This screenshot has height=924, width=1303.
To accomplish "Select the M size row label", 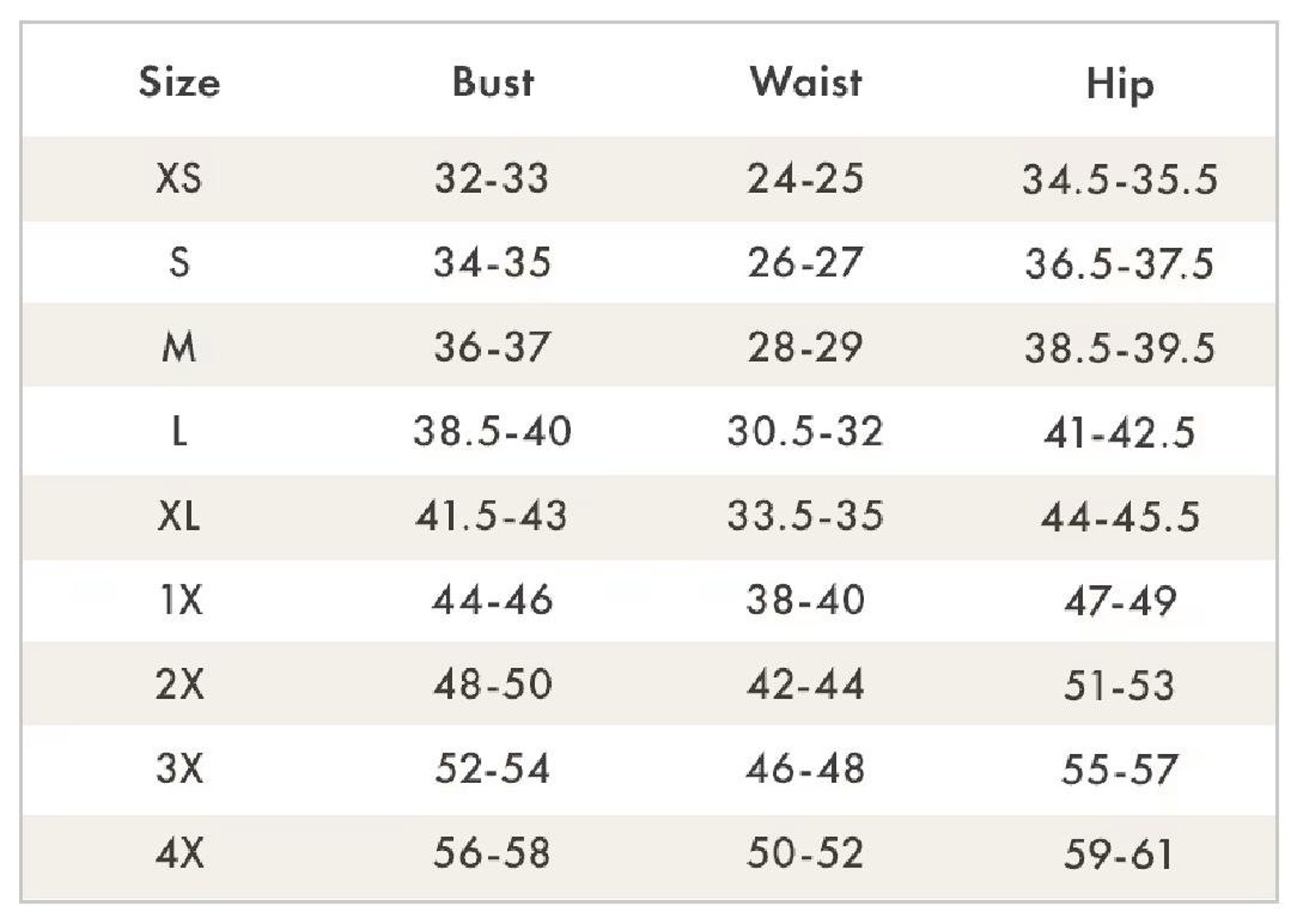I will click(179, 347).
